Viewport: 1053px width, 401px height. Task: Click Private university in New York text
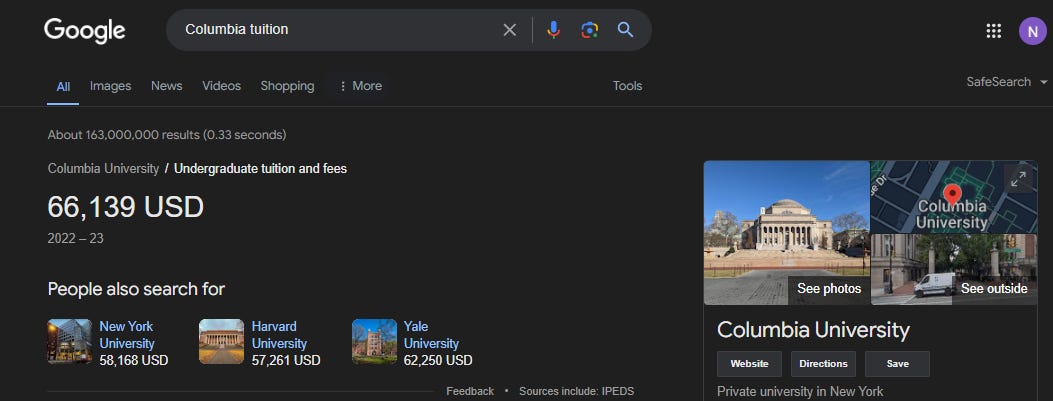[800, 392]
